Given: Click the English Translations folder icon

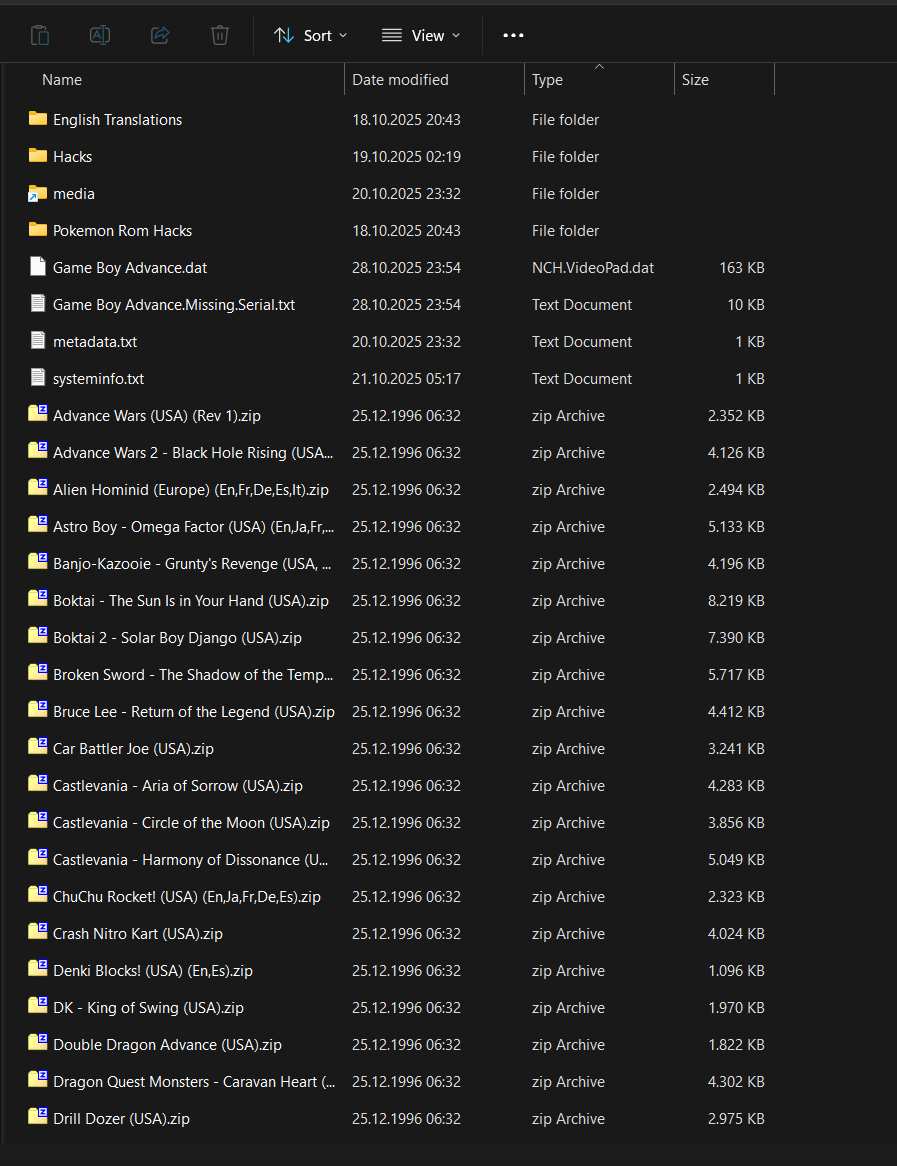Looking at the screenshot, I should click(38, 119).
